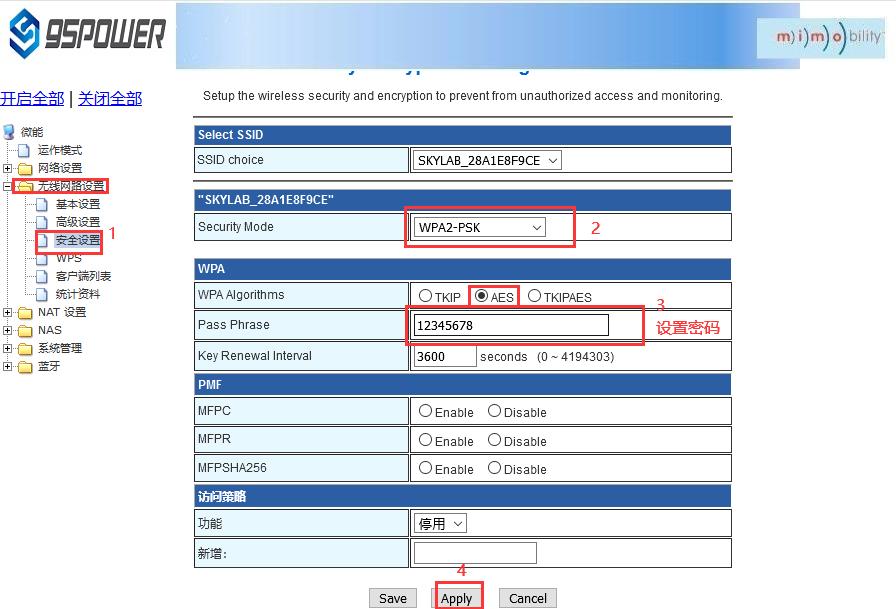Click the NAS folder icon

[25, 330]
